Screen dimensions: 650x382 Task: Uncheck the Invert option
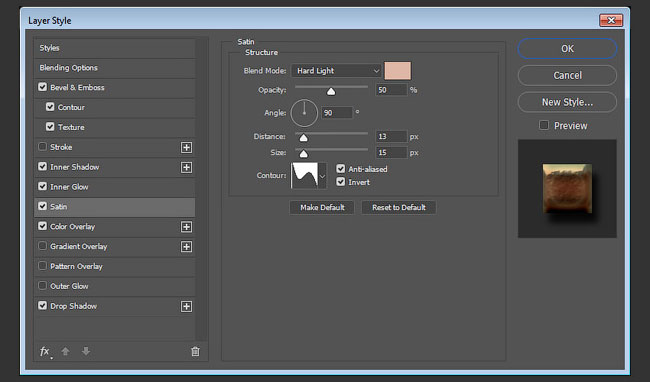[341, 182]
